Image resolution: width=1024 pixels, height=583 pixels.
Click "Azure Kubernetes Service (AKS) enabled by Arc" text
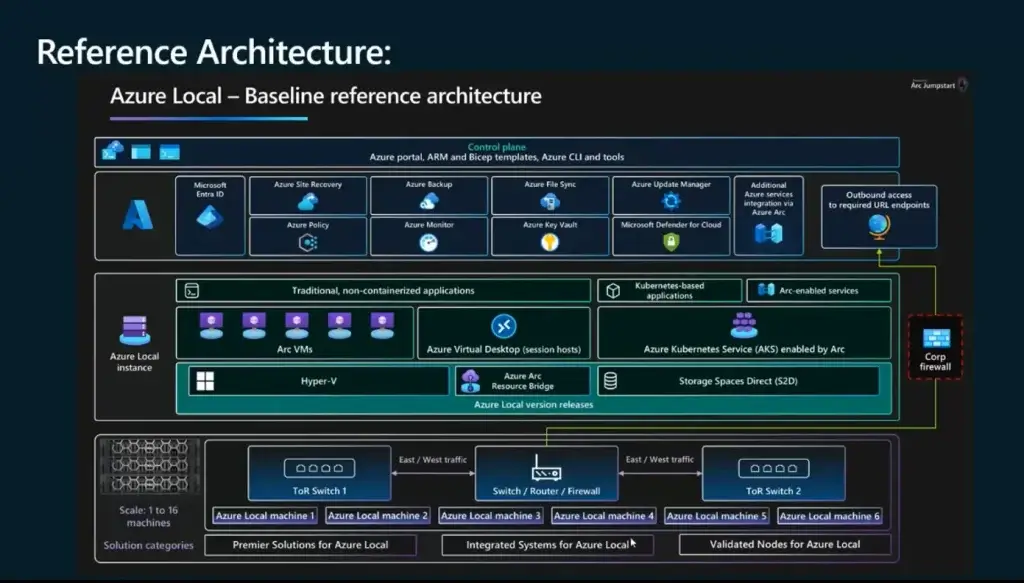tap(744, 349)
